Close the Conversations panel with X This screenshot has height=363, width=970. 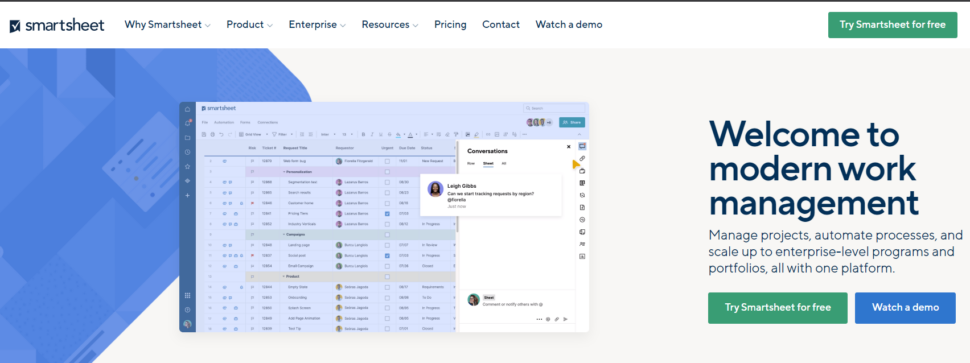(x=569, y=147)
